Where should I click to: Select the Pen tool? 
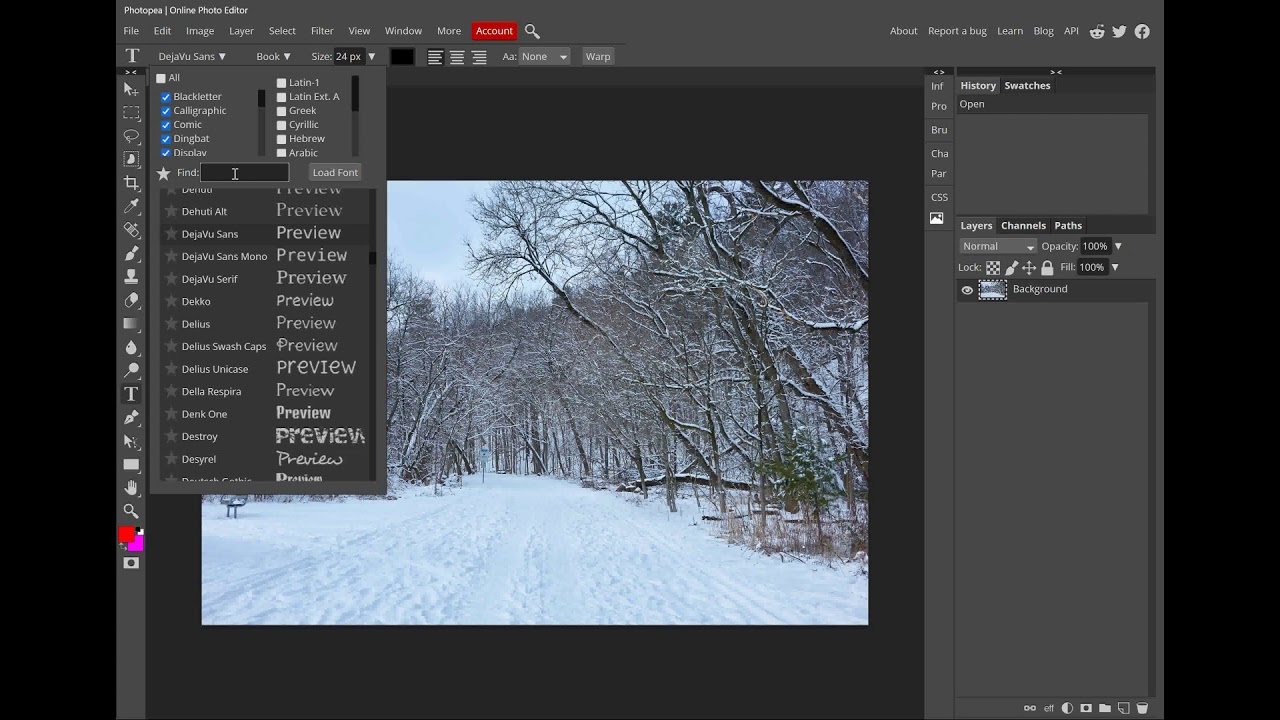coord(131,418)
